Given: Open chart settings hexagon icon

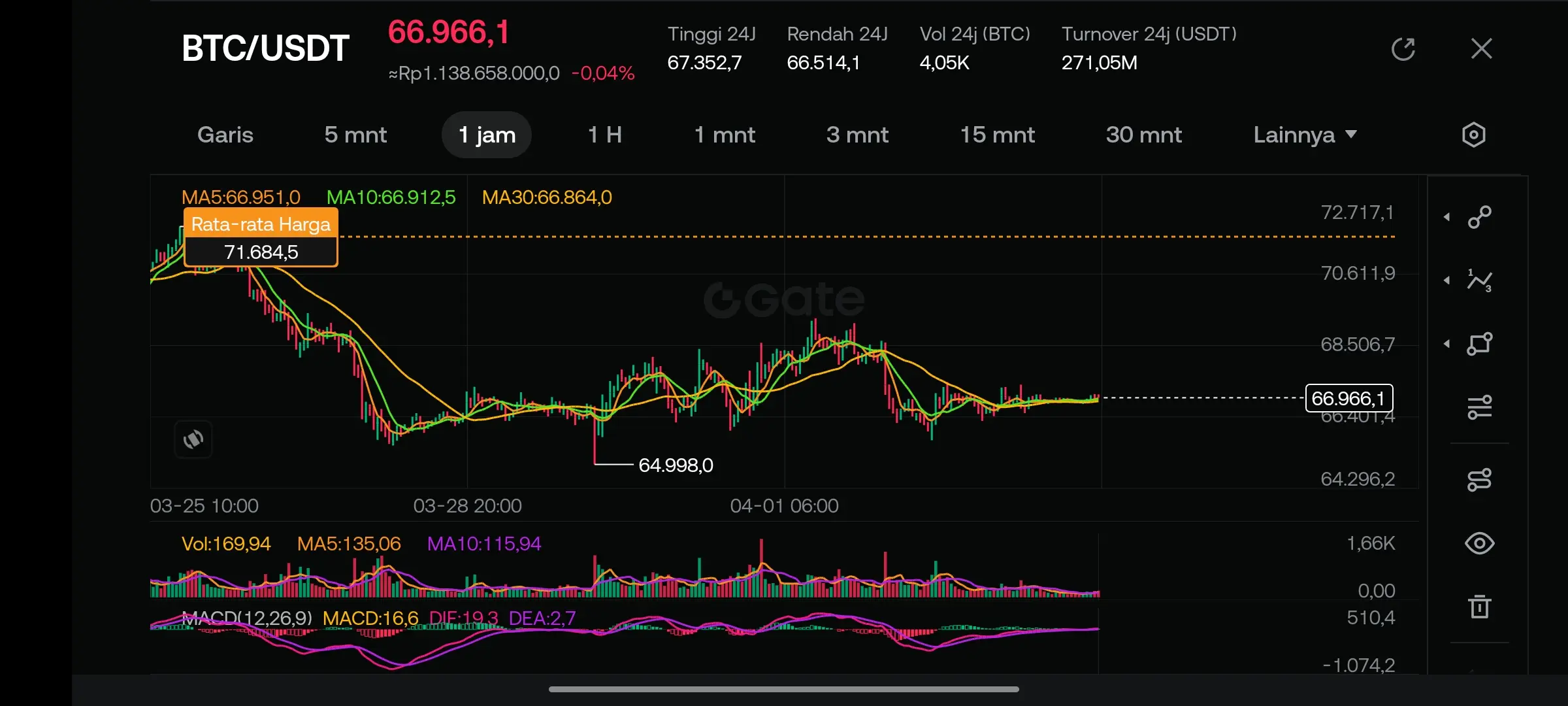Looking at the screenshot, I should (x=1473, y=135).
